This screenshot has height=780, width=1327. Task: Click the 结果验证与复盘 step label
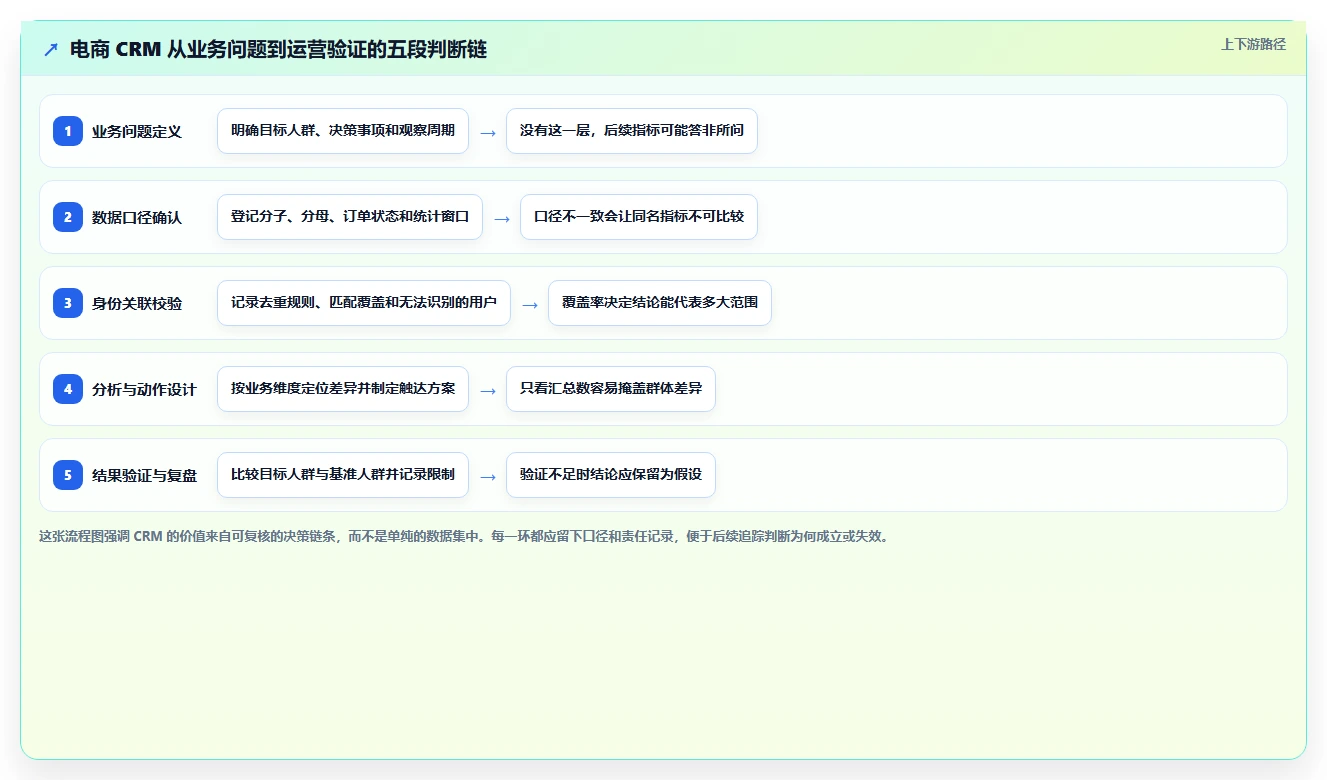coord(144,475)
